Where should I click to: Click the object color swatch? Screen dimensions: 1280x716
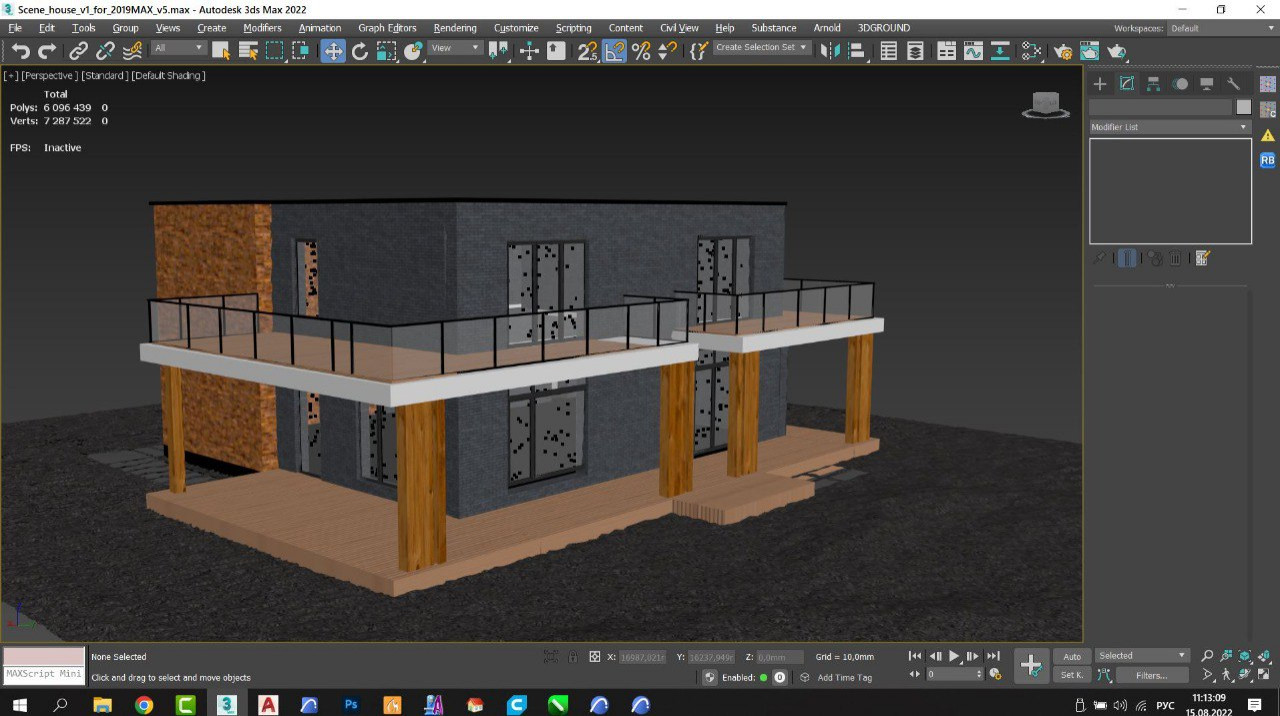(x=1243, y=107)
